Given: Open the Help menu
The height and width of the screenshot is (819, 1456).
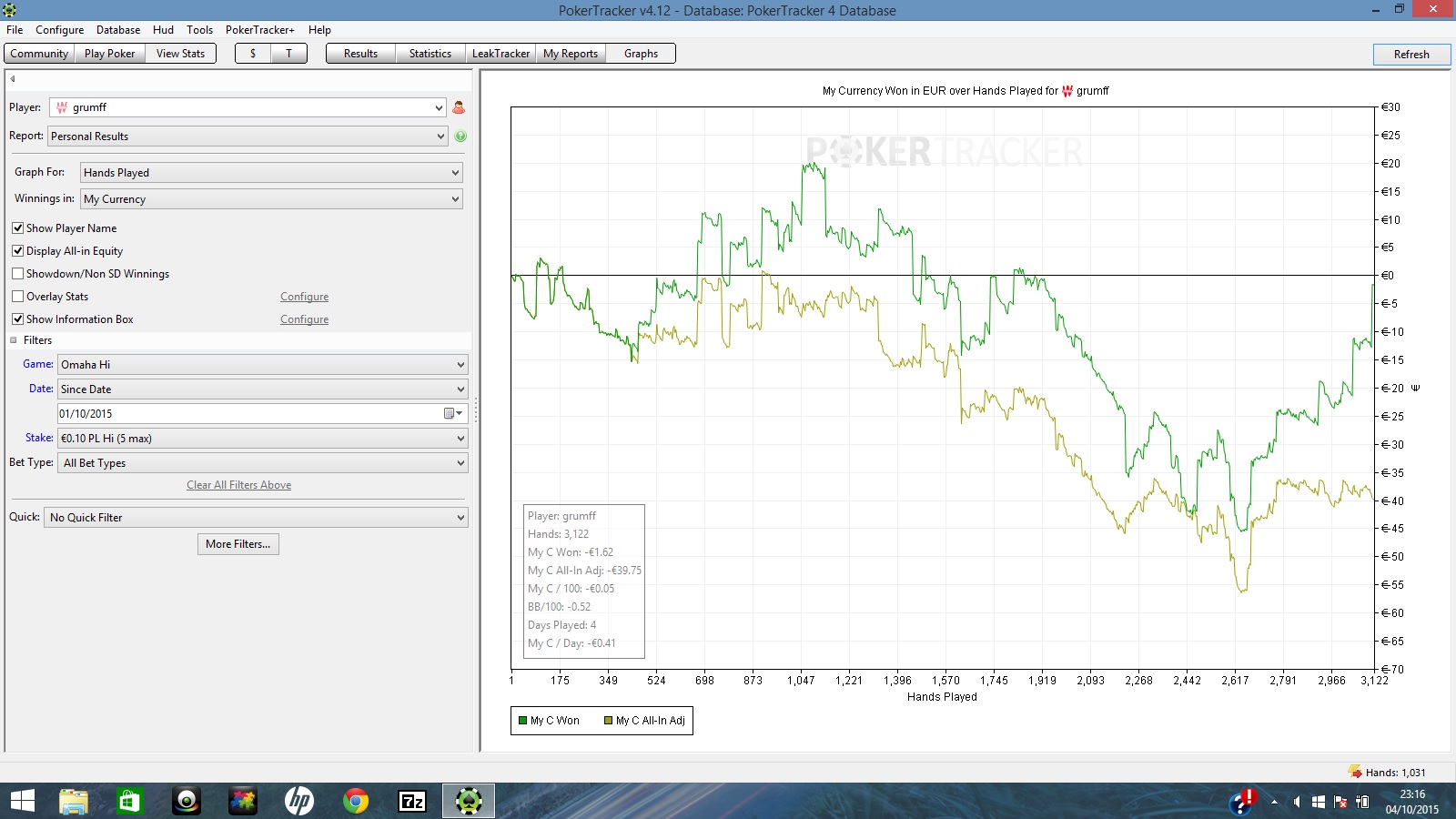Looking at the screenshot, I should (319, 30).
